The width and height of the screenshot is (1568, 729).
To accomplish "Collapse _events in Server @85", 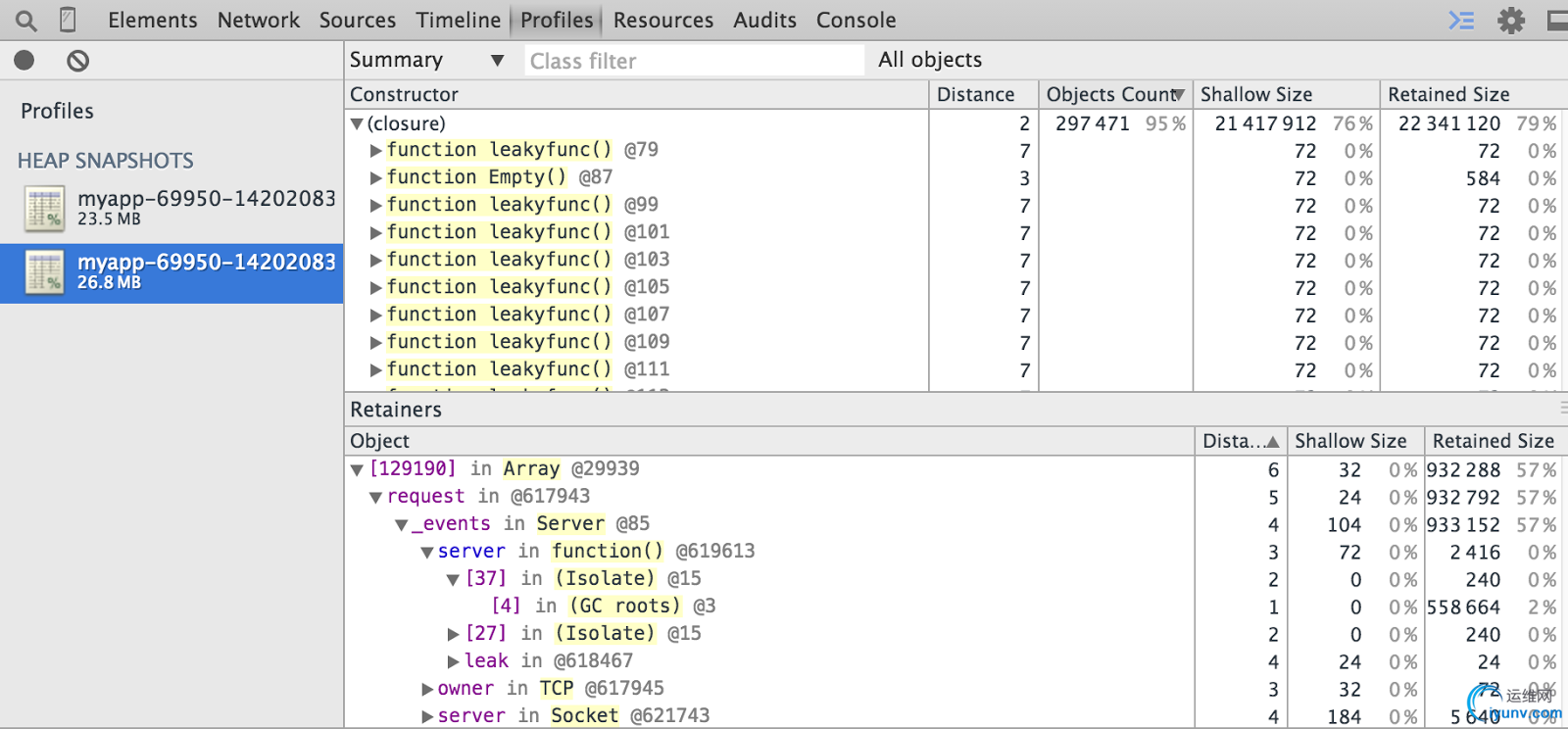I will [x=401, y=525].
